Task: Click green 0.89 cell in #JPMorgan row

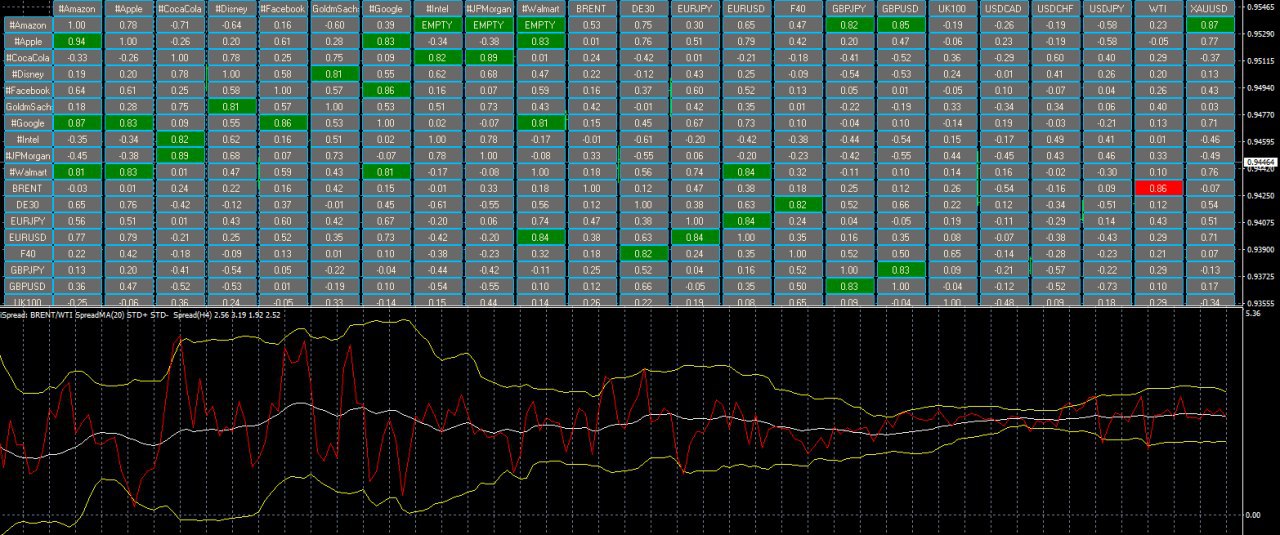Action: point(181,155)
